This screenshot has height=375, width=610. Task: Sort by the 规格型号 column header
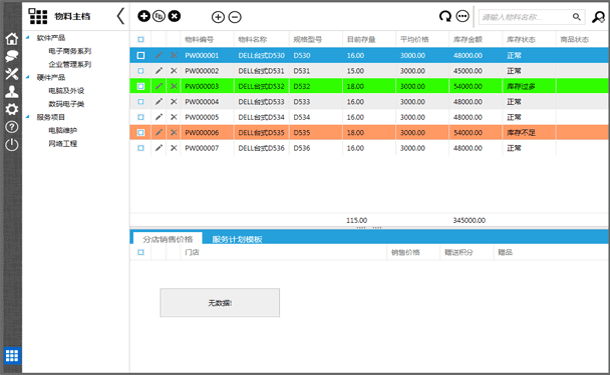pos(307,39)
